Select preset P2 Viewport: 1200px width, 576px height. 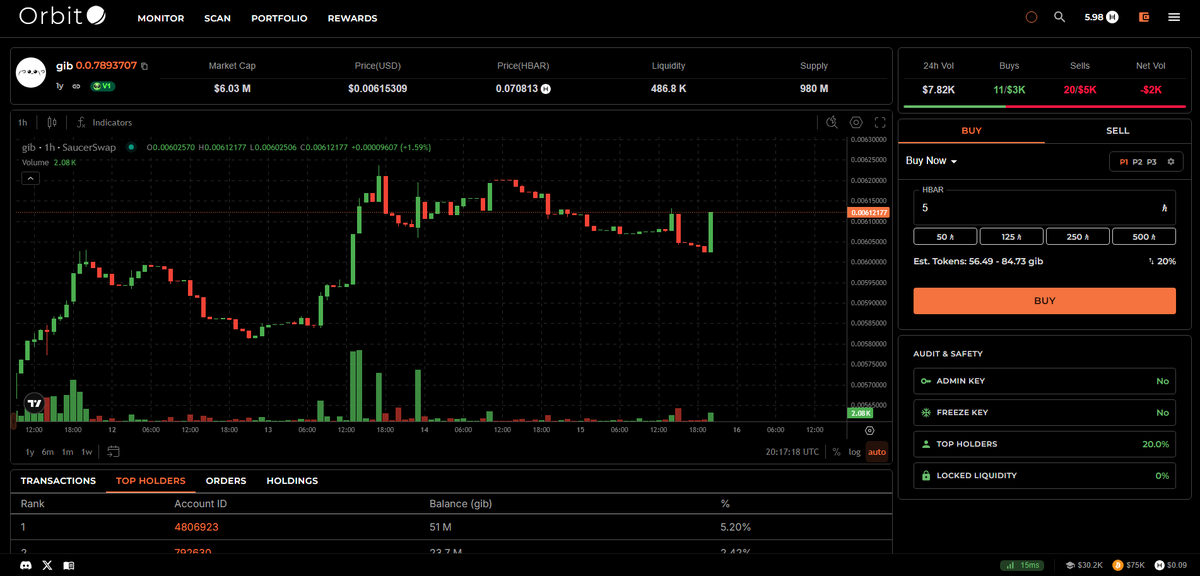[1138, 161]
